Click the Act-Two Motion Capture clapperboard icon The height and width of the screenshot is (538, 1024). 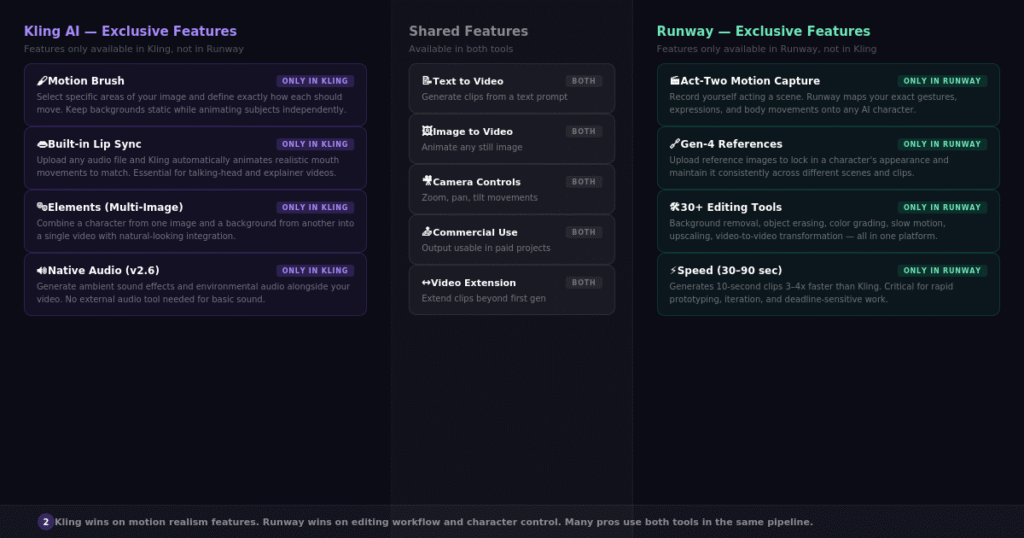pos(675,81)
